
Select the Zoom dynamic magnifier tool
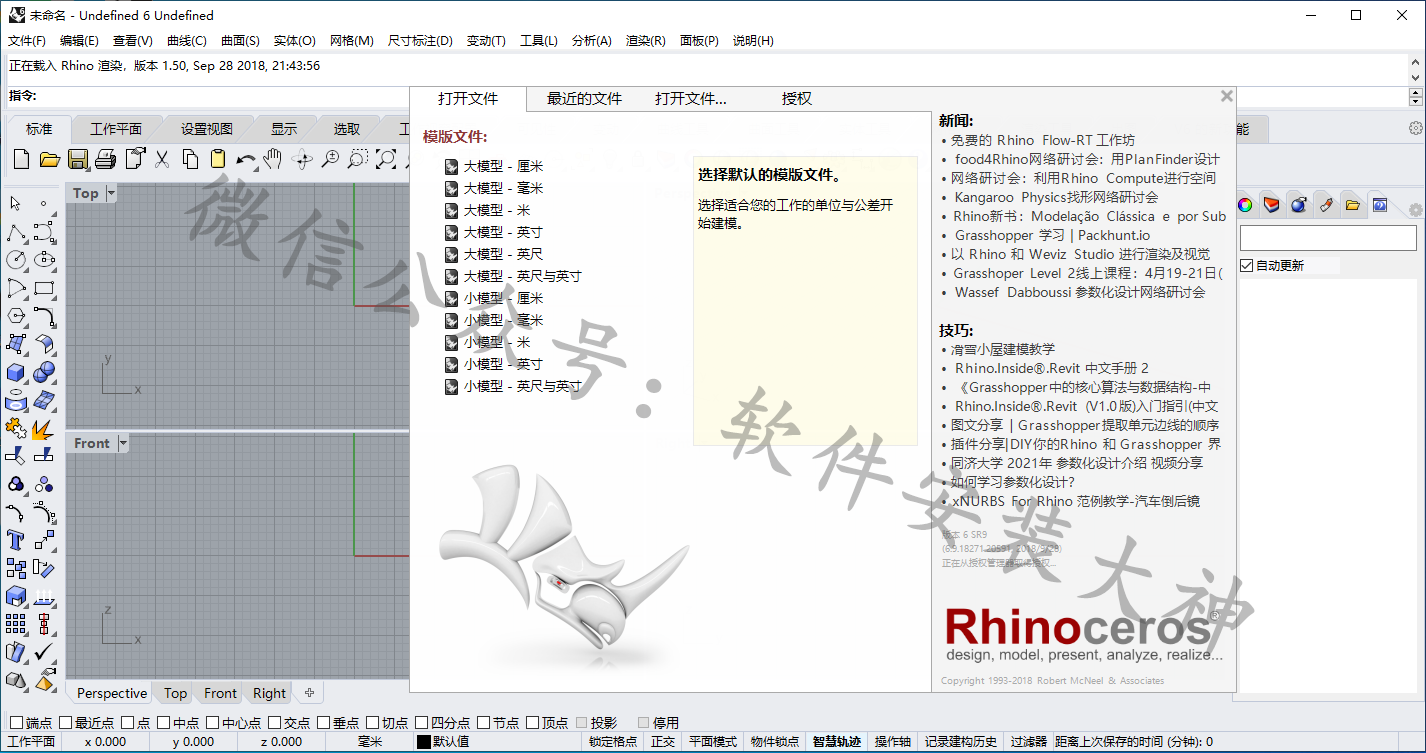coord(330,159)
